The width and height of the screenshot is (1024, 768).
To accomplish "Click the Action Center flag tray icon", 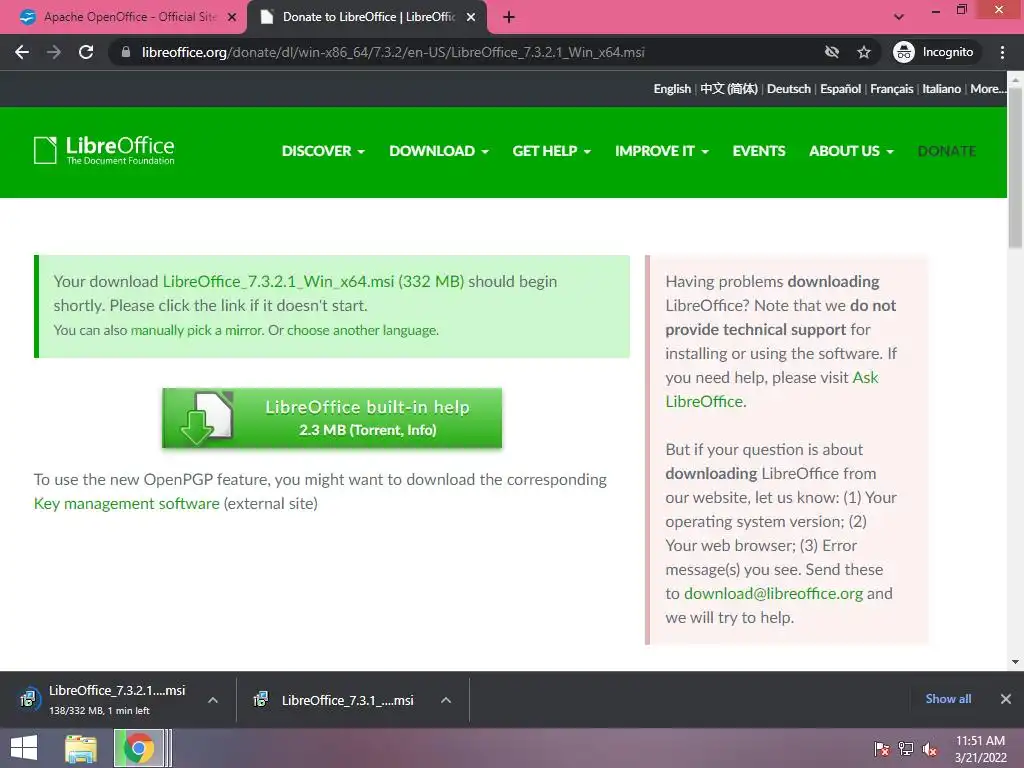I will point(882,749).
